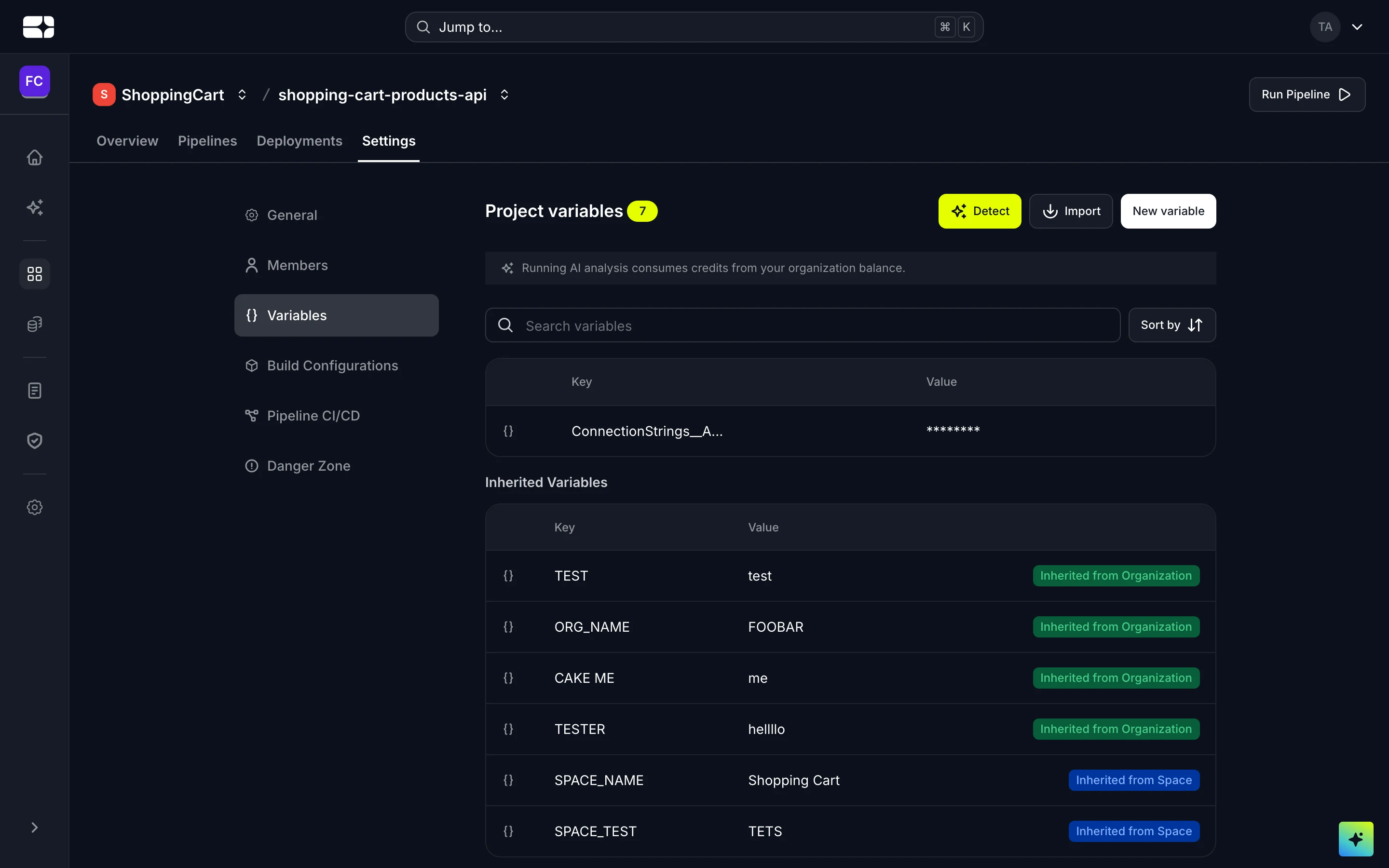The width and height of the screenshot is (1389, 868).
Task: Click the sparkle icon in AI credits notice
Action: 507,268
